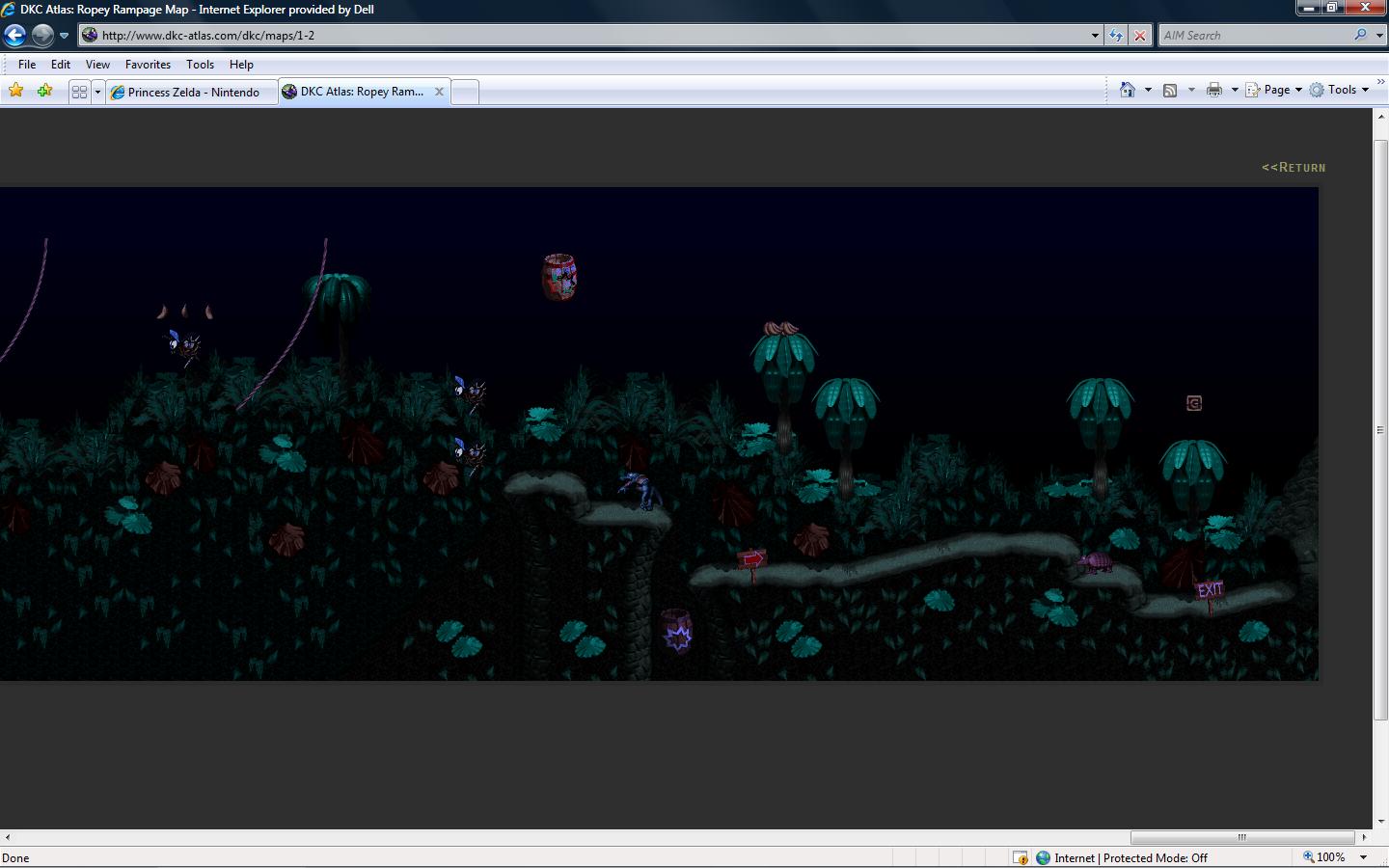Click the Home toolbar icon
1389x868 pixels.
1127,90
